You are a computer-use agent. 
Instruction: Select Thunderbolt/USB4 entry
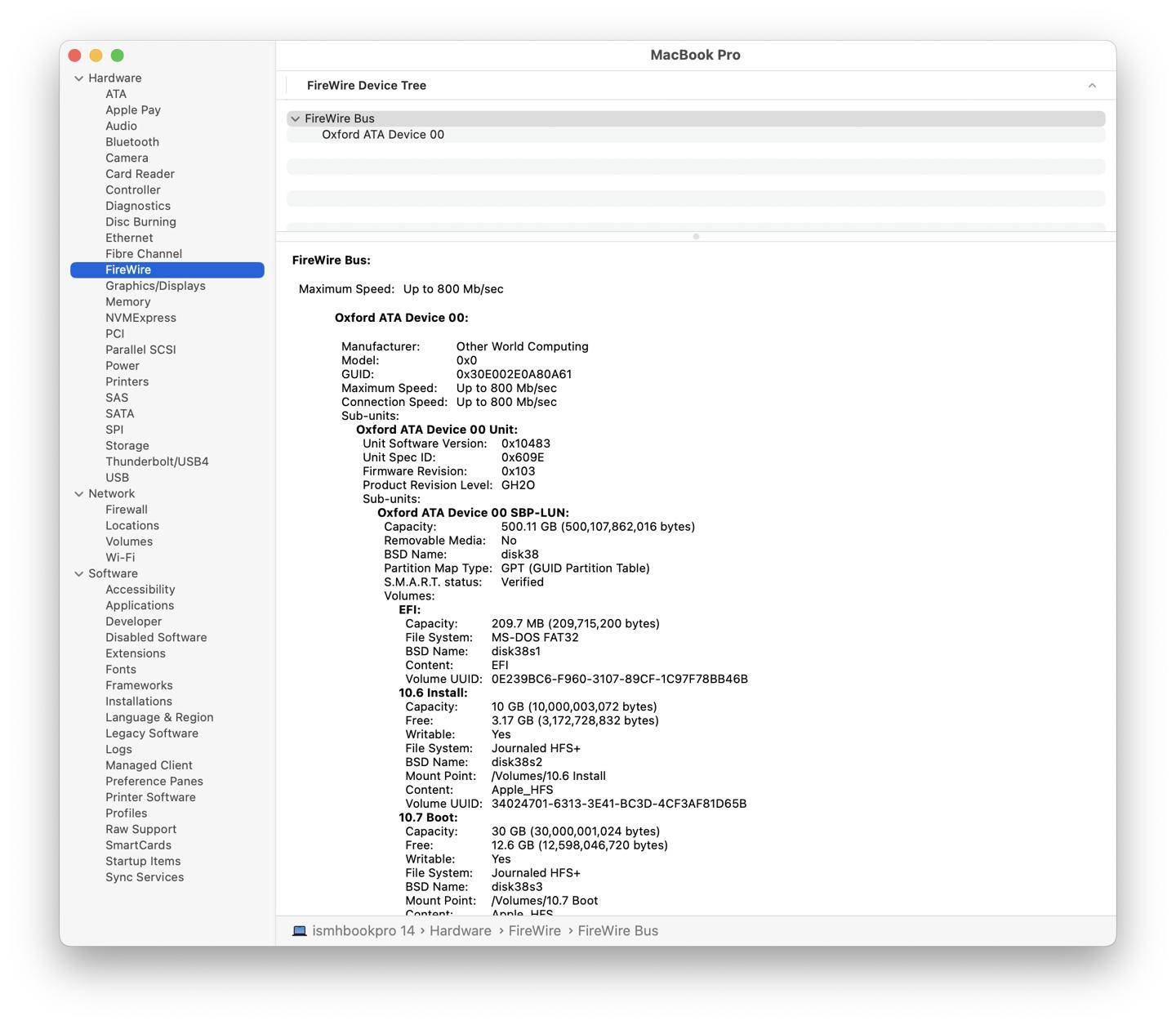click(x=157, y=461)
